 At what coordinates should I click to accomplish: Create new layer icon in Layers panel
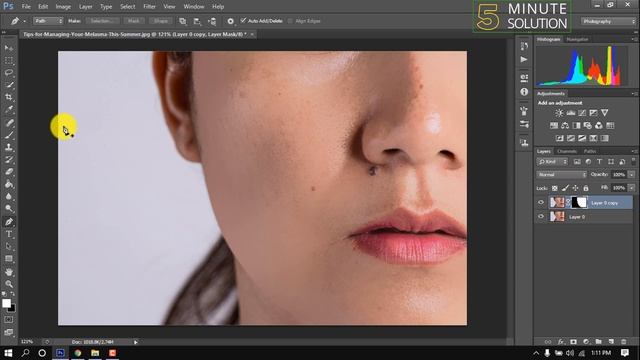(611, 342)
